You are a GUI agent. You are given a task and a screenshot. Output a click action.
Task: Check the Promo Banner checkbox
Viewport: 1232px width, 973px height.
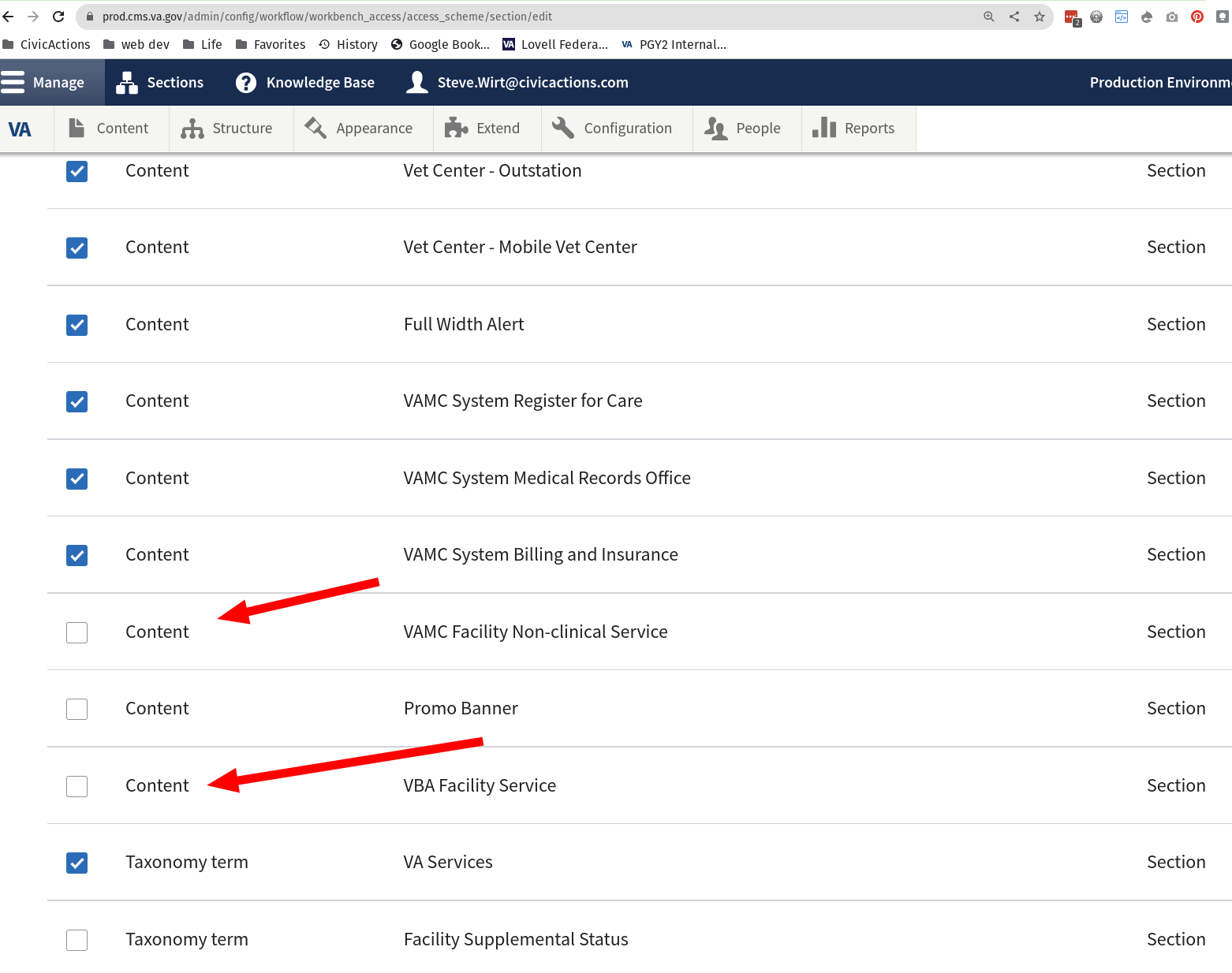pyautogui.click(x=77, y=709)
